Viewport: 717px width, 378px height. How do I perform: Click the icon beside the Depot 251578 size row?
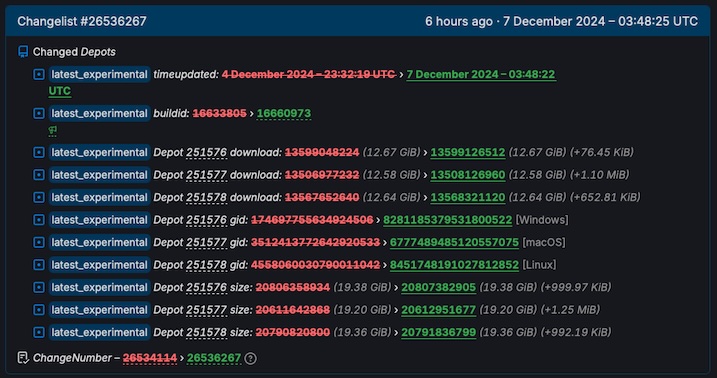point(39,332)
